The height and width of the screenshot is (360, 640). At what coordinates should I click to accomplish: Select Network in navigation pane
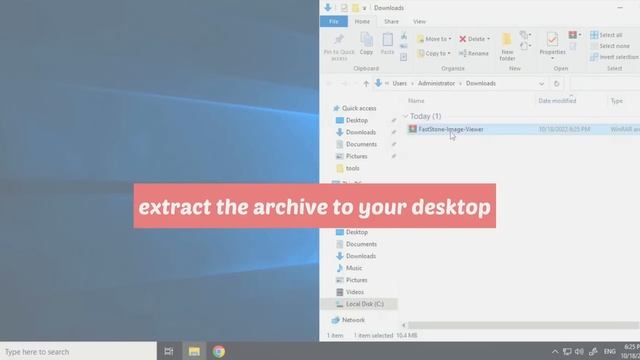tap(348, 320)
